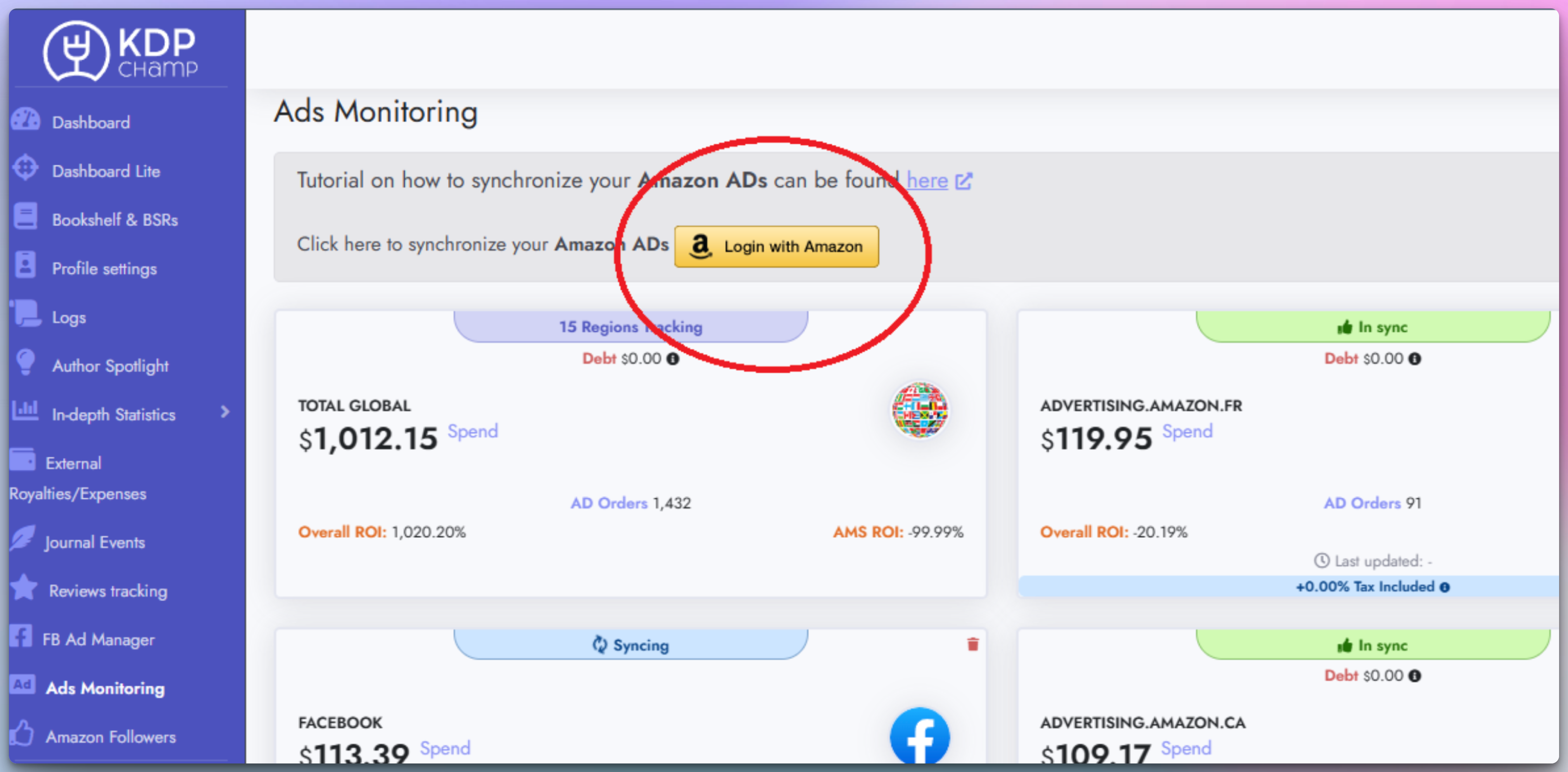Click the Reviews tracking star icon
Image resolution: width=1568 pixels, height=772 pixels.
(x=24, y=588)
